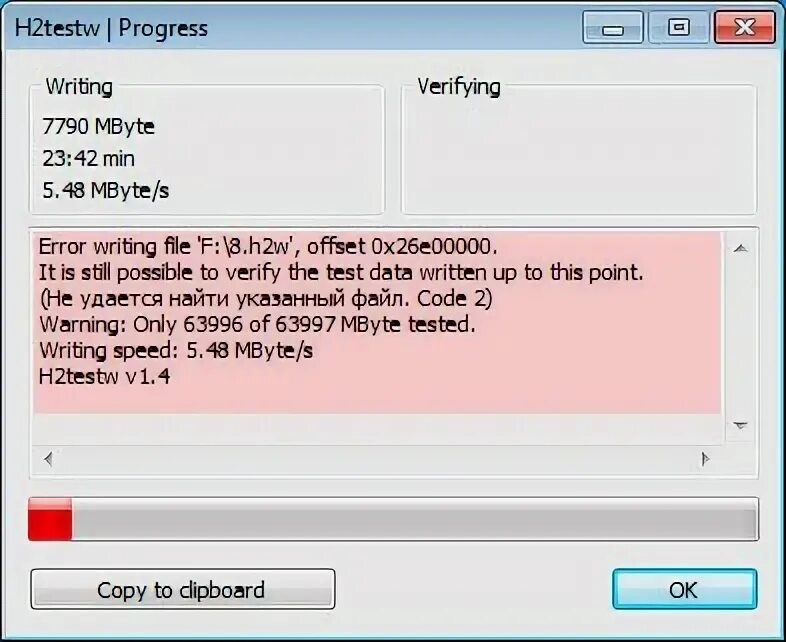This screenshot has height=642, width=786.
Task: Click the log's scroll down arrow
Action: (x=740, y=425)
